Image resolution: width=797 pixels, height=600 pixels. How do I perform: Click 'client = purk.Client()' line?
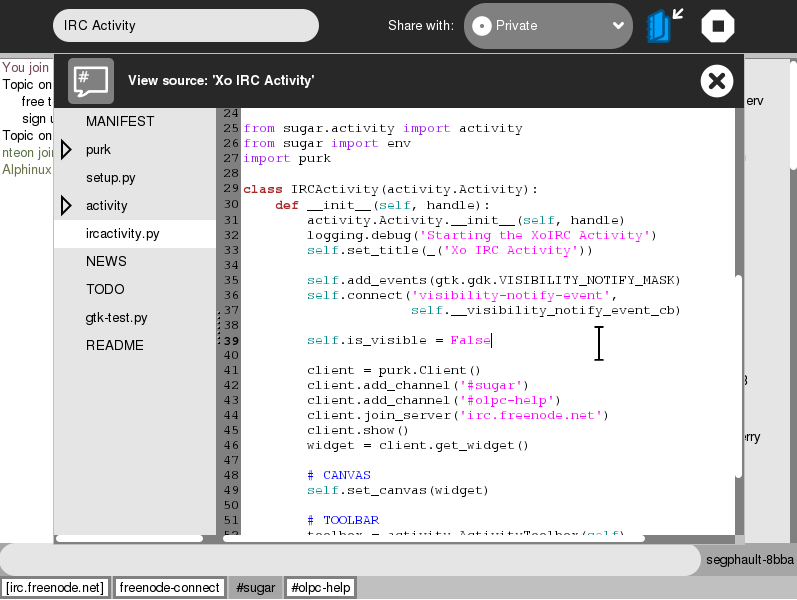coord(393,370)
